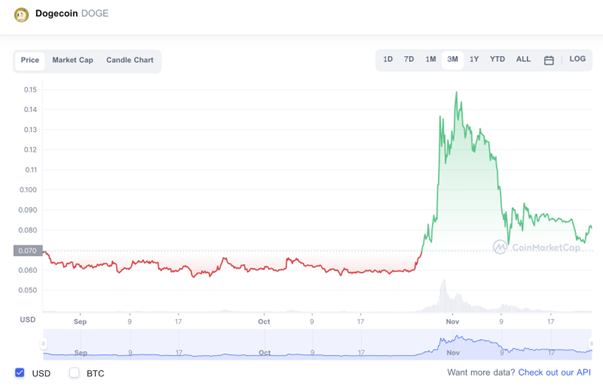Viewport: 603px width, 389px height.
Task: Click the 0.100 label on price axis
Action: coord(28,190)
